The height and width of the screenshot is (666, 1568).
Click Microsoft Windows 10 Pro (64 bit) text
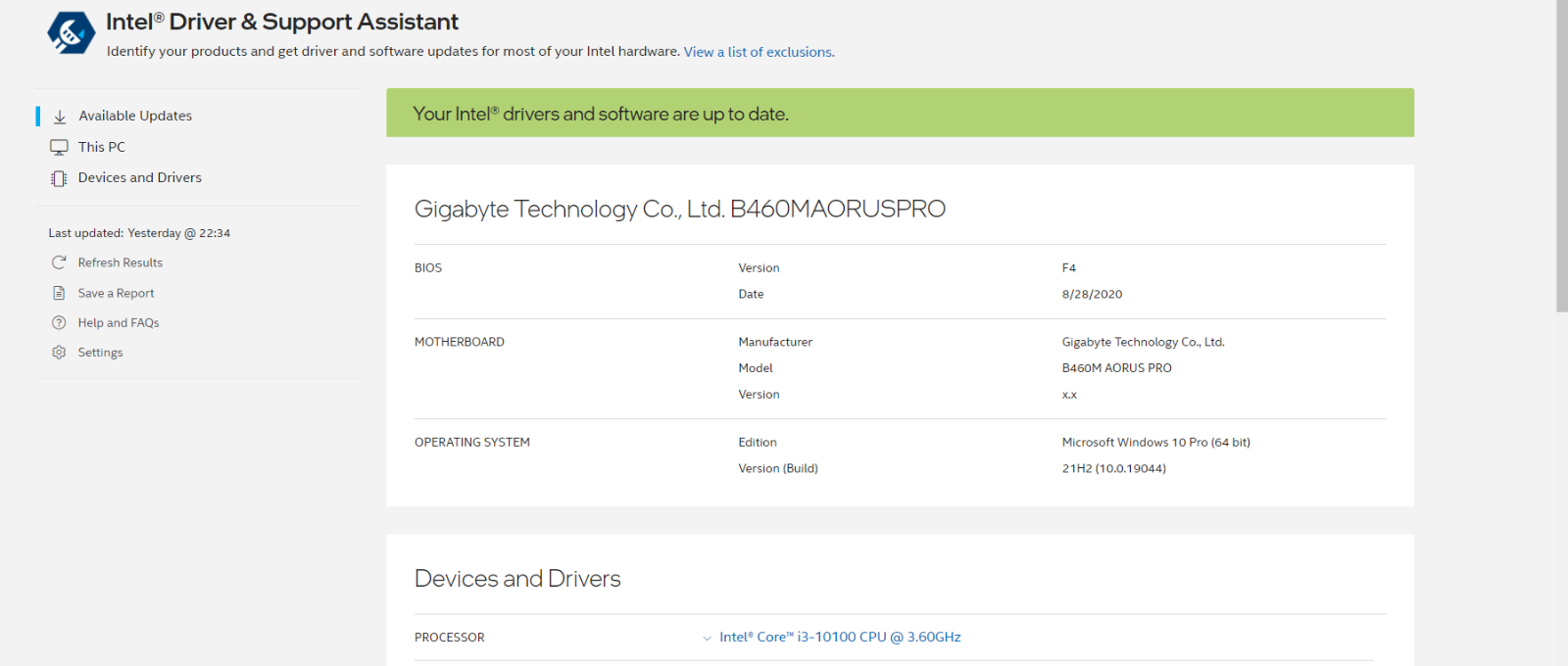[1156, 443]
